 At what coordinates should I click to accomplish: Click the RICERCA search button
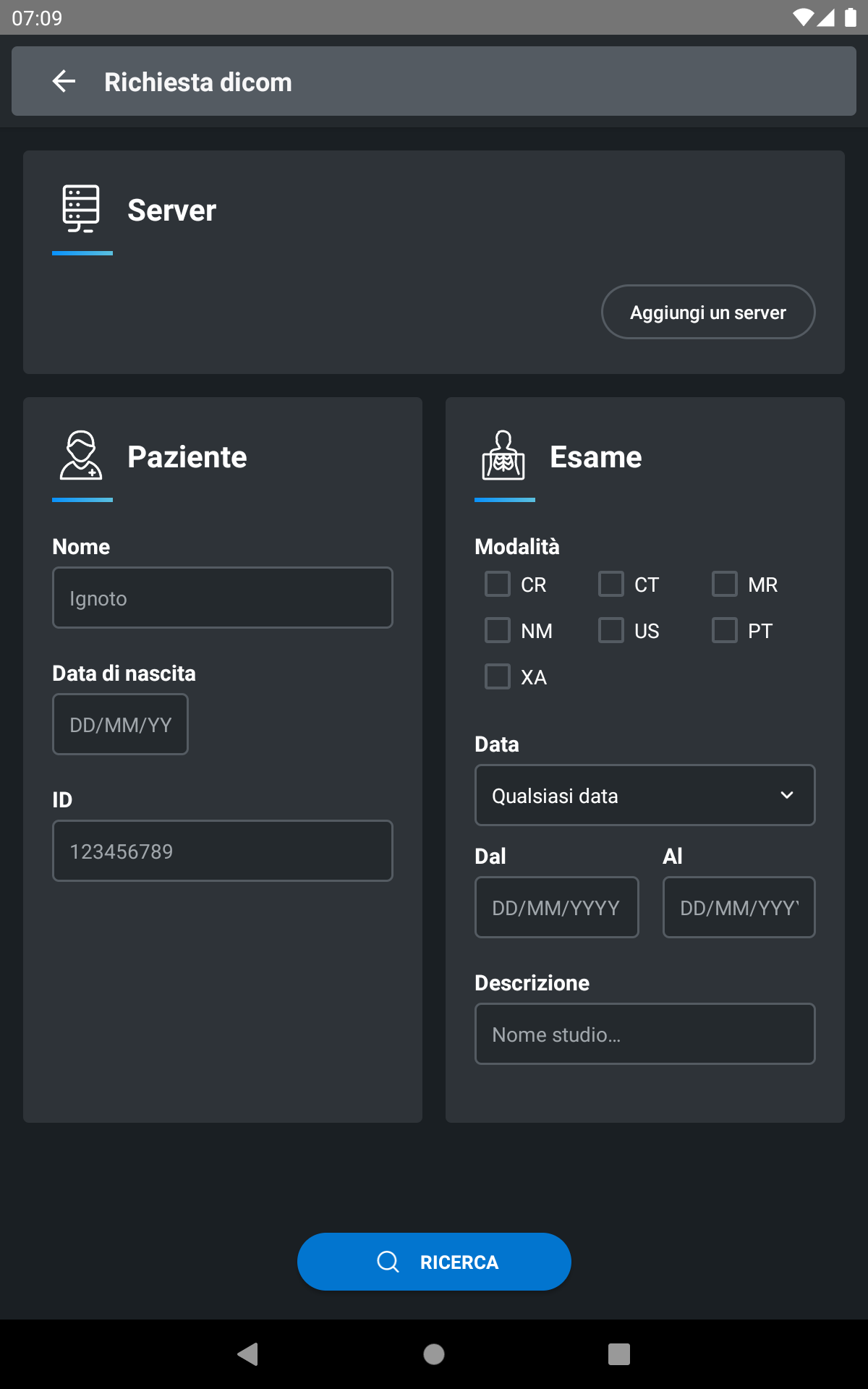coord(434,1262)
